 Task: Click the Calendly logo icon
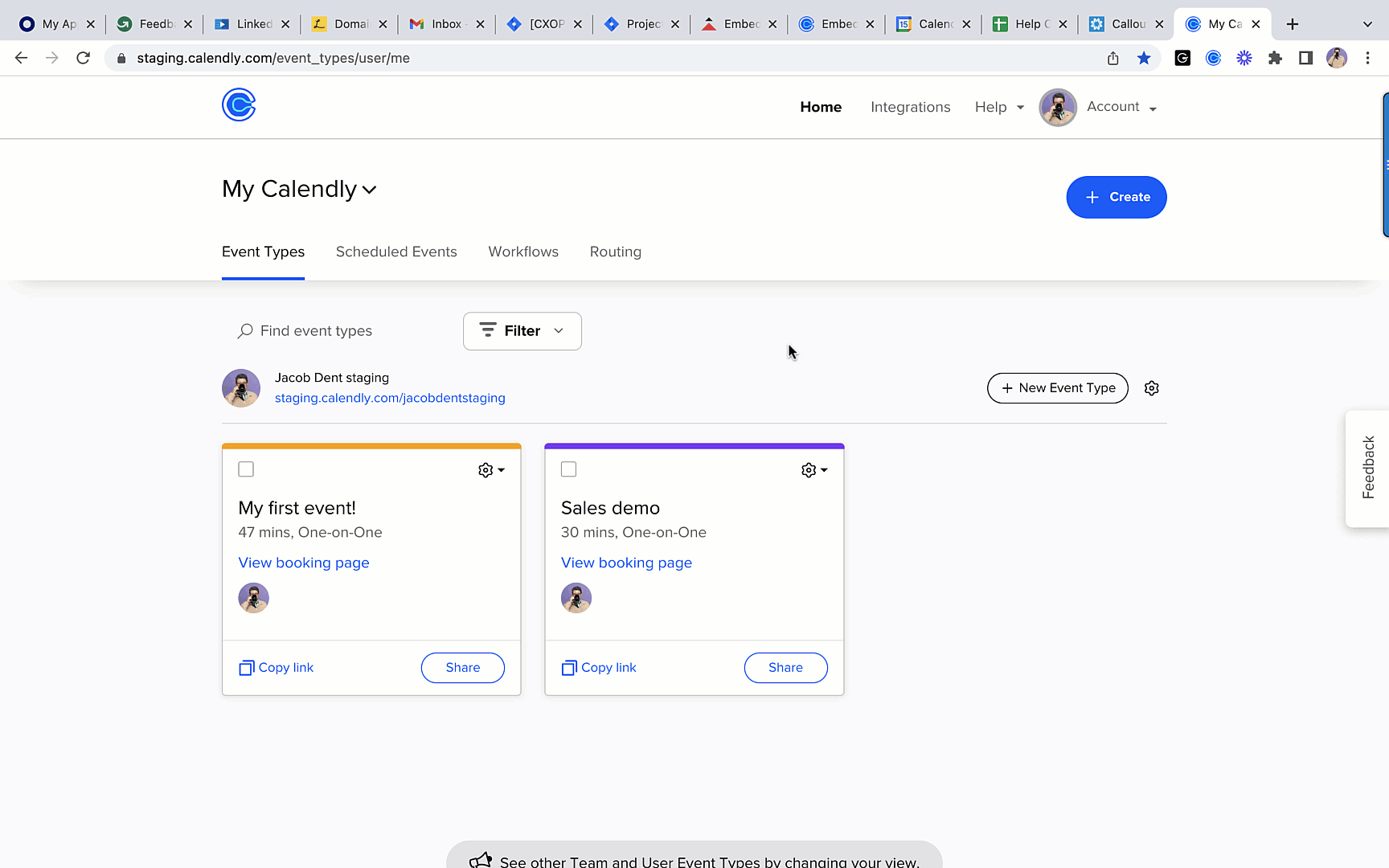[239, 105]
